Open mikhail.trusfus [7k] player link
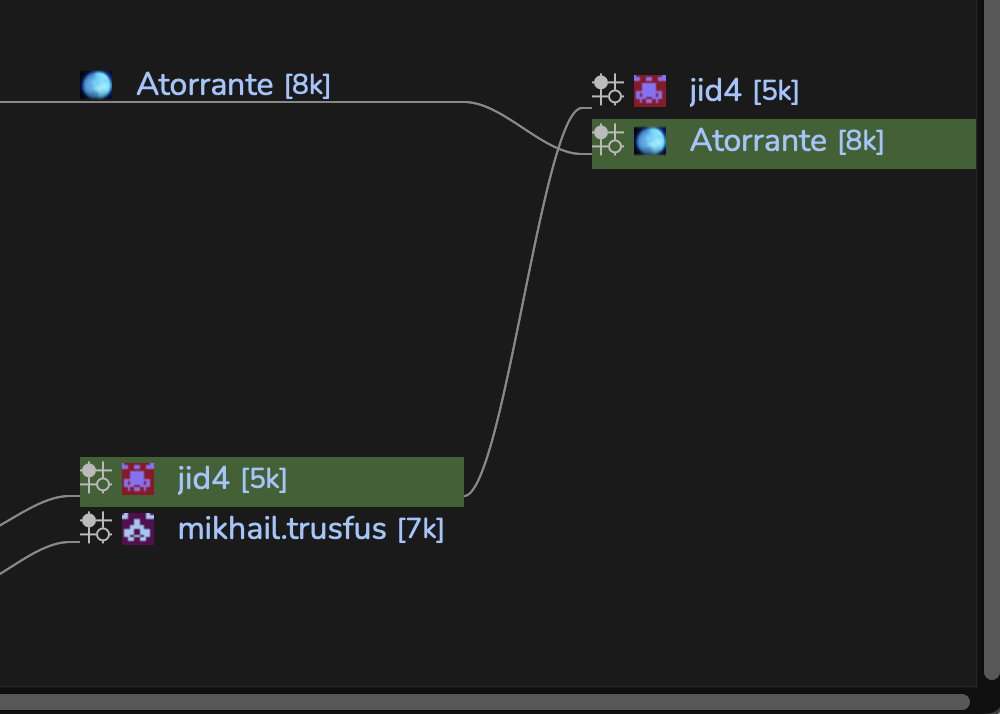This screenshot has width=1000, height=714. (x=311, y=528)
